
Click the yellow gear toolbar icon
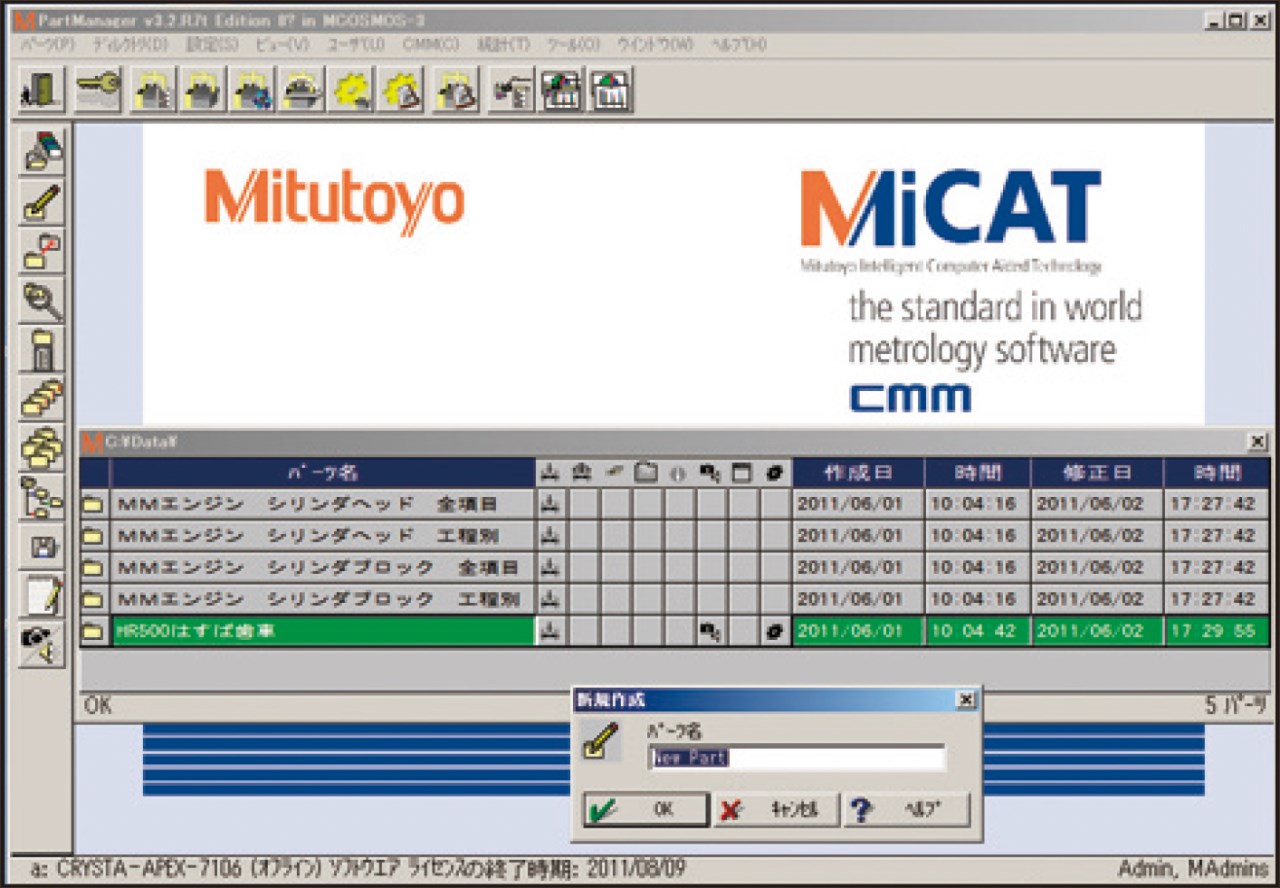click(x=354, y=90)
